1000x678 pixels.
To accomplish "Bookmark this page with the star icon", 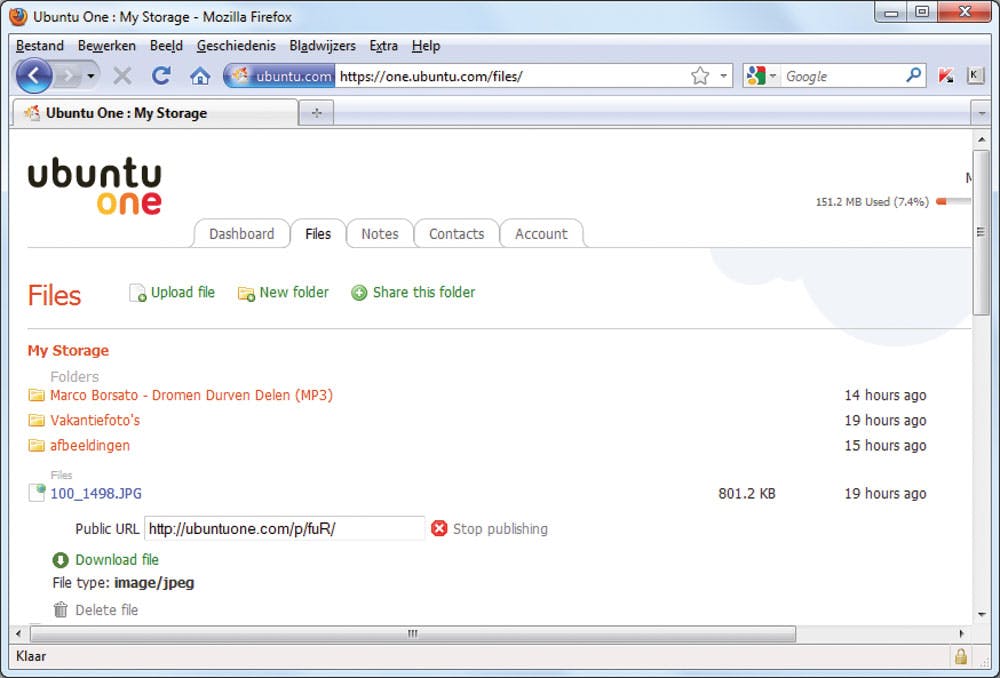I will [700, 76].
